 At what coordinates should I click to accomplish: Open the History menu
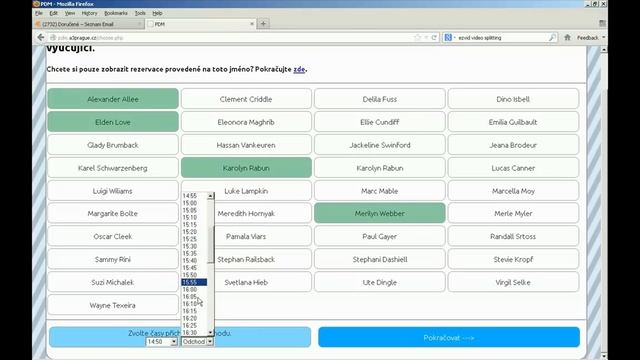click(89, 13)
